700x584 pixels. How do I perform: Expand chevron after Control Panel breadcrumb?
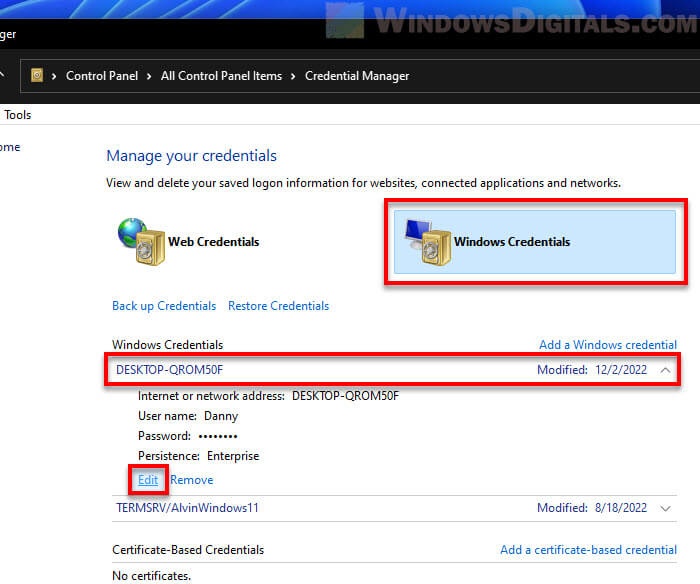149,76
